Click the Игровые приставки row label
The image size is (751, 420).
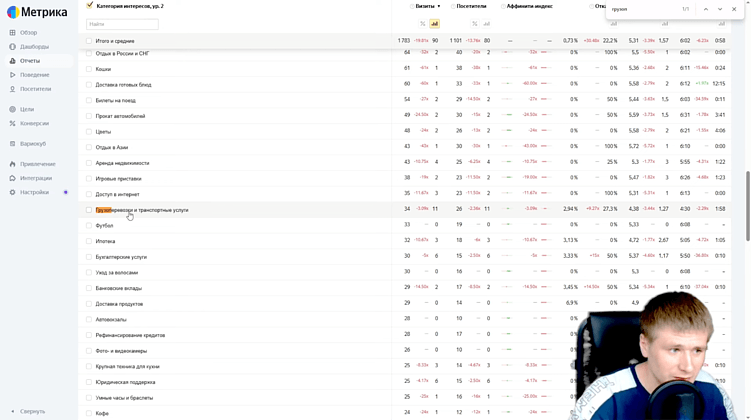tap(118, 179)
